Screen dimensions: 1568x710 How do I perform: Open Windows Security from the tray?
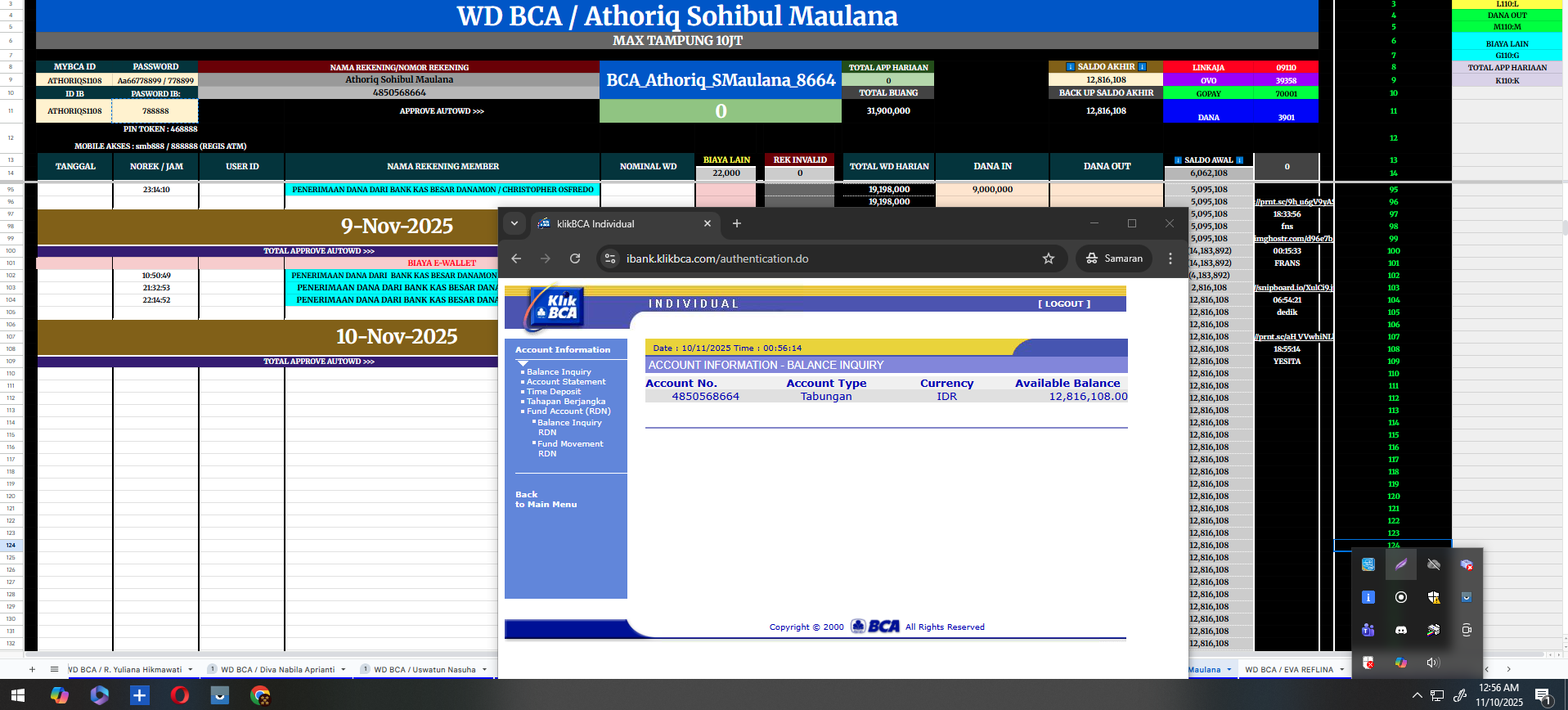[1433, 597]
